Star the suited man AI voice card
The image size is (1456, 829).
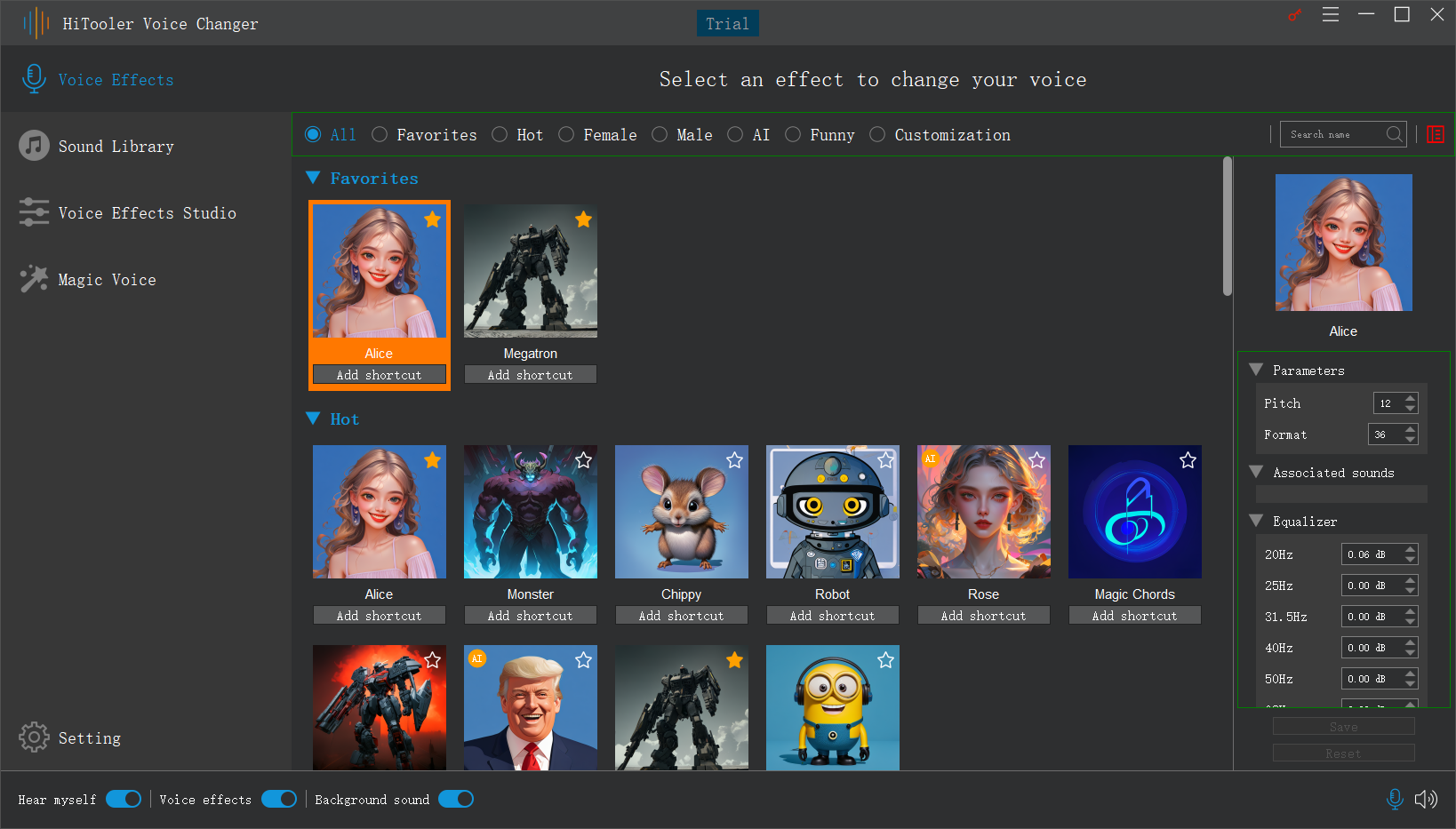coord(583,660)
